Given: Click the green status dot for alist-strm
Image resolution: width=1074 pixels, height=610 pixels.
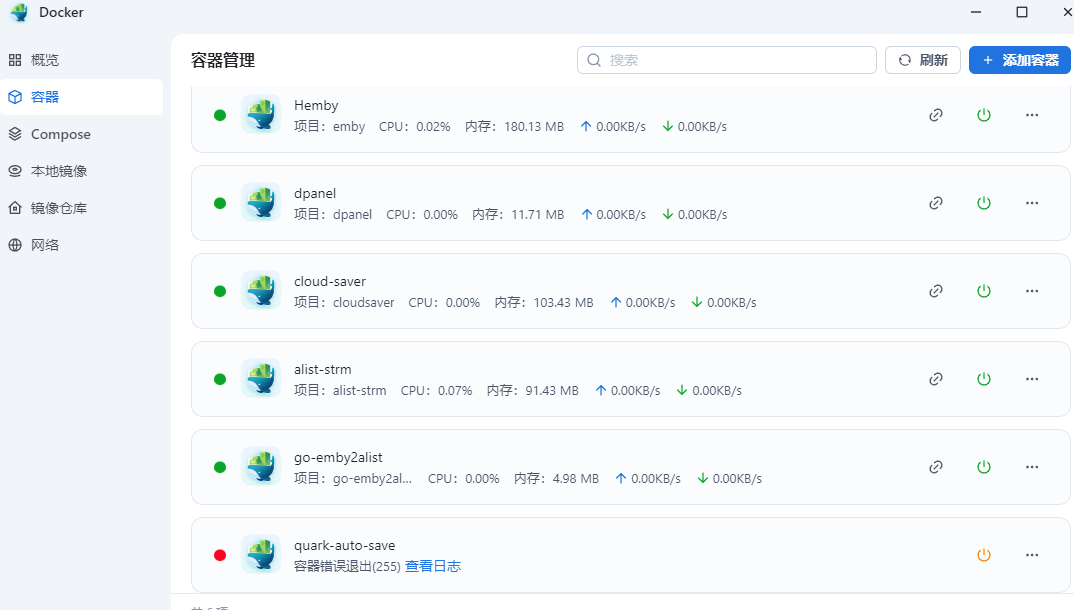Looking at the screenshot, I should point(220,379).
